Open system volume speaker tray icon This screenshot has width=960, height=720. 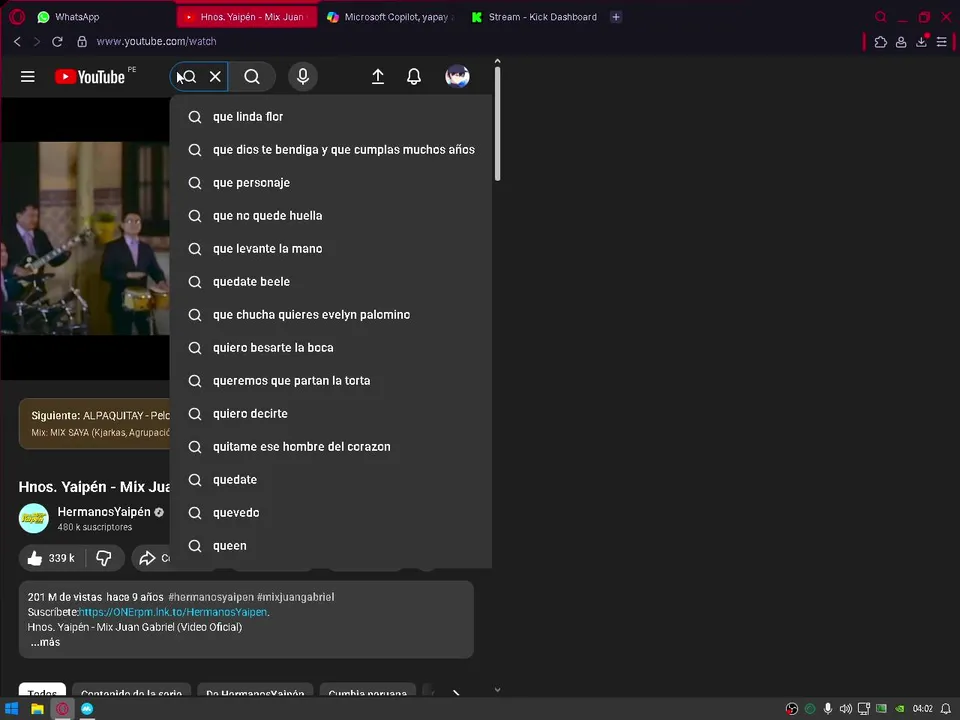click(846, 709)
